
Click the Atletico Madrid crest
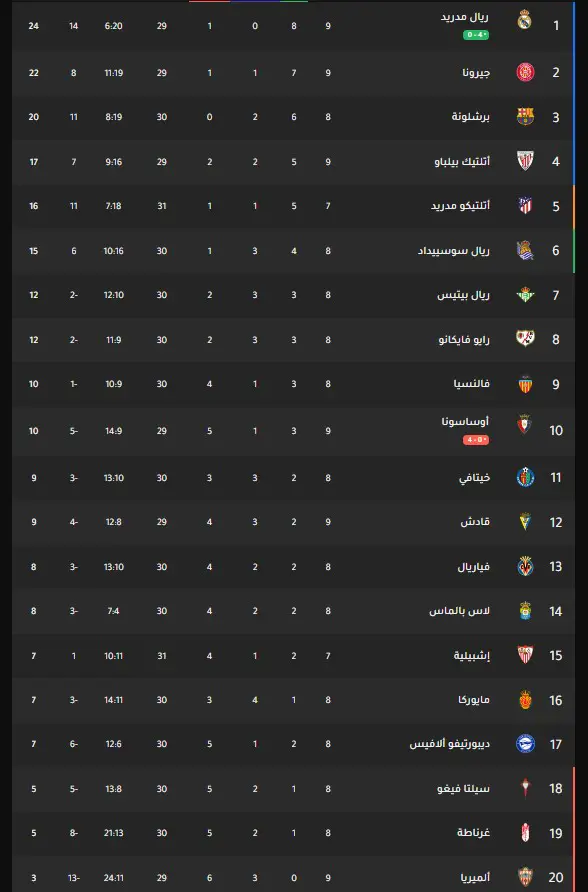click(525, 205)
